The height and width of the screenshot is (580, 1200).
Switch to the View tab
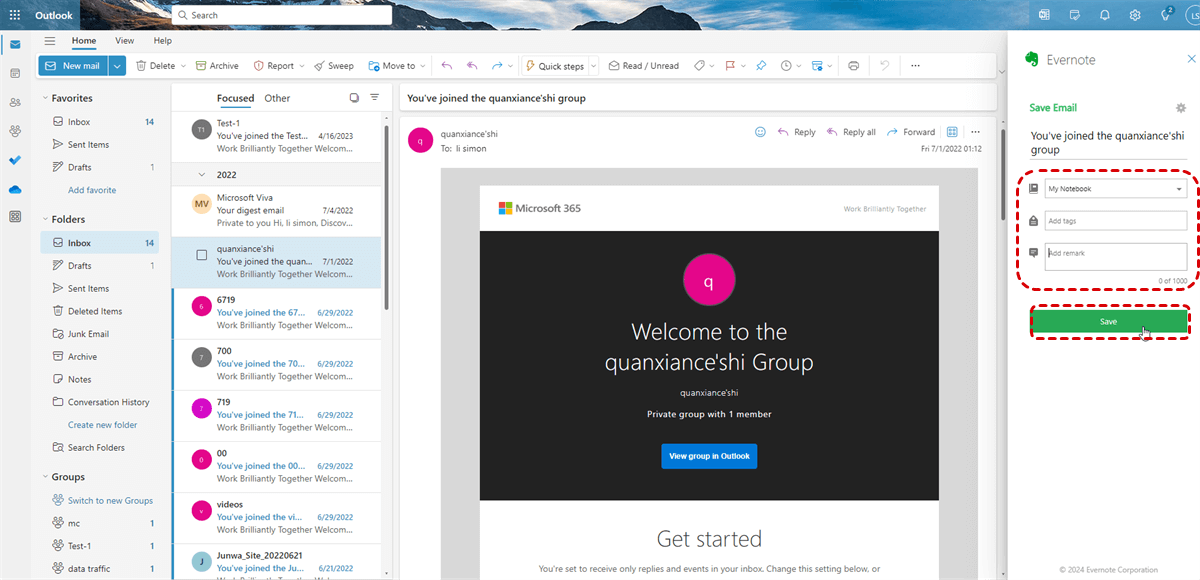[125, 41]
